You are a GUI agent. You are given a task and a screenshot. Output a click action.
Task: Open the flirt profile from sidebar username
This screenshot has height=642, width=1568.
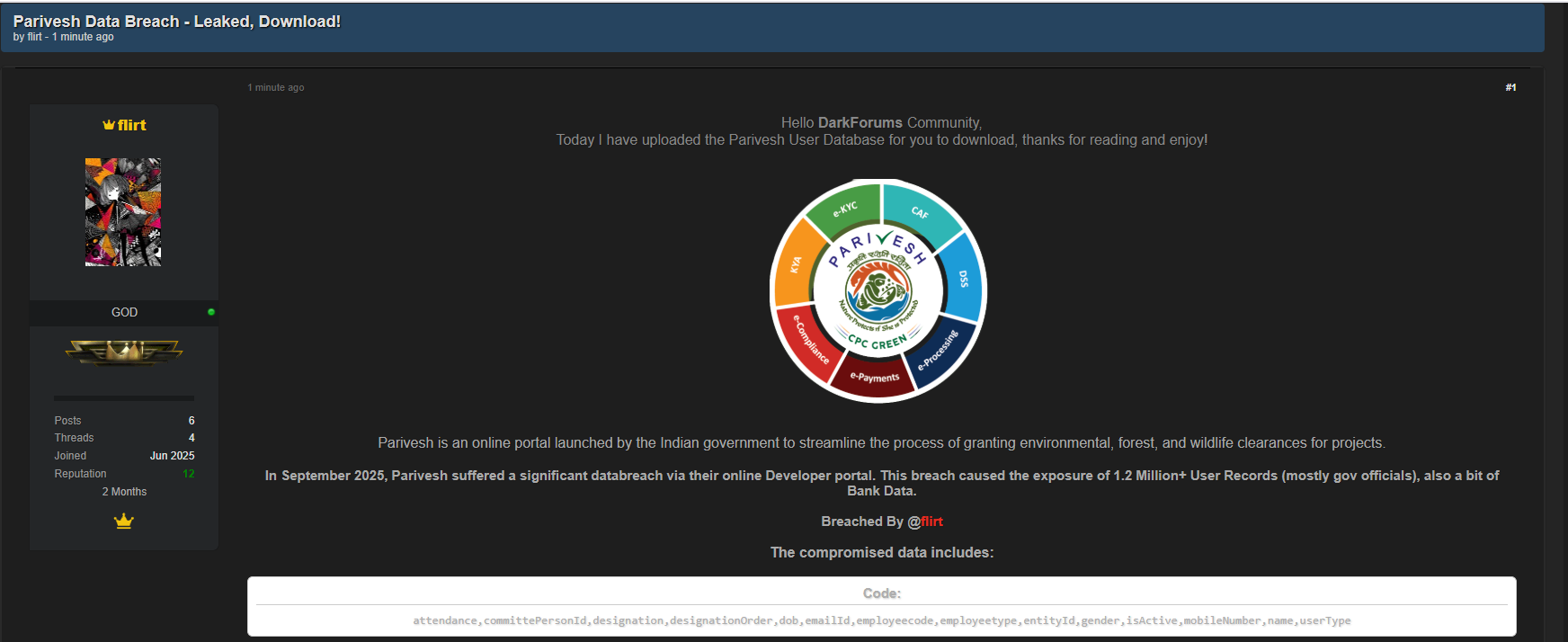[x=131, y=125]
